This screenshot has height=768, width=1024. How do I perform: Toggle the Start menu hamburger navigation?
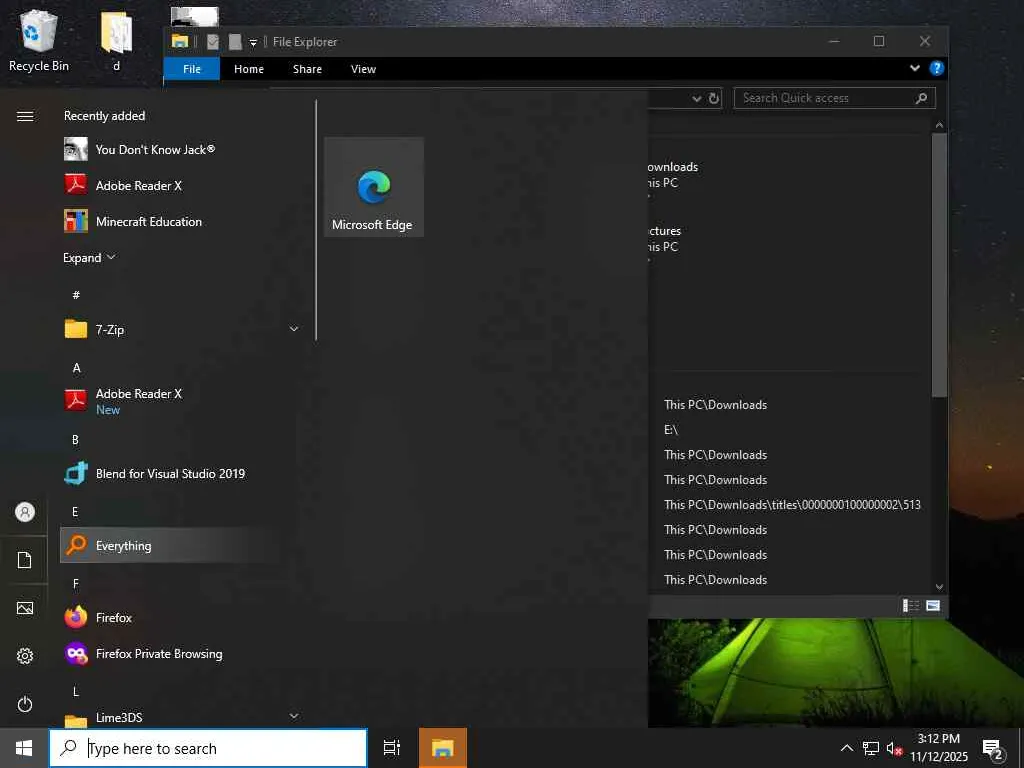(25, 116)
